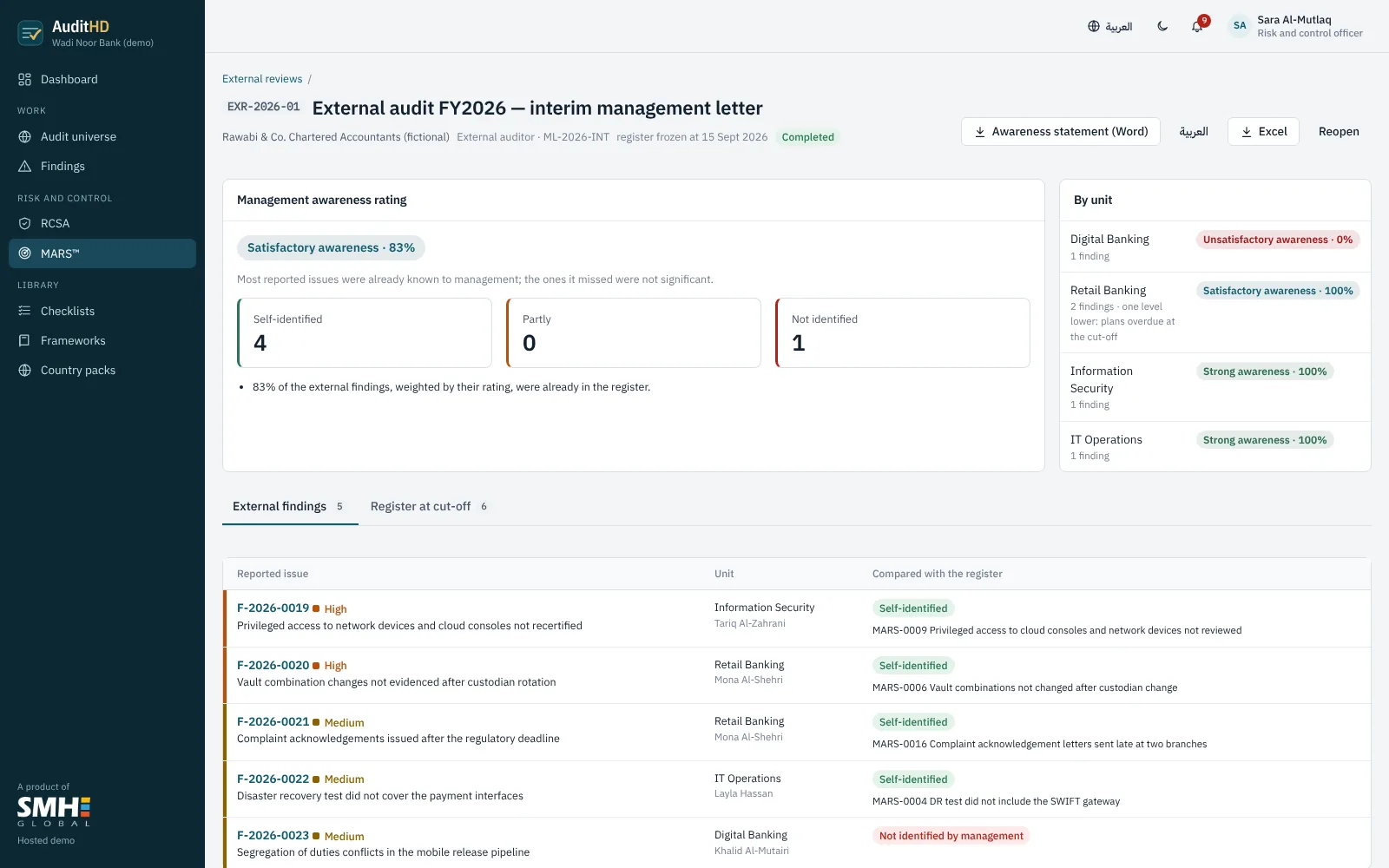Click the list icon beside Checklists

click(x=24, y=311)
